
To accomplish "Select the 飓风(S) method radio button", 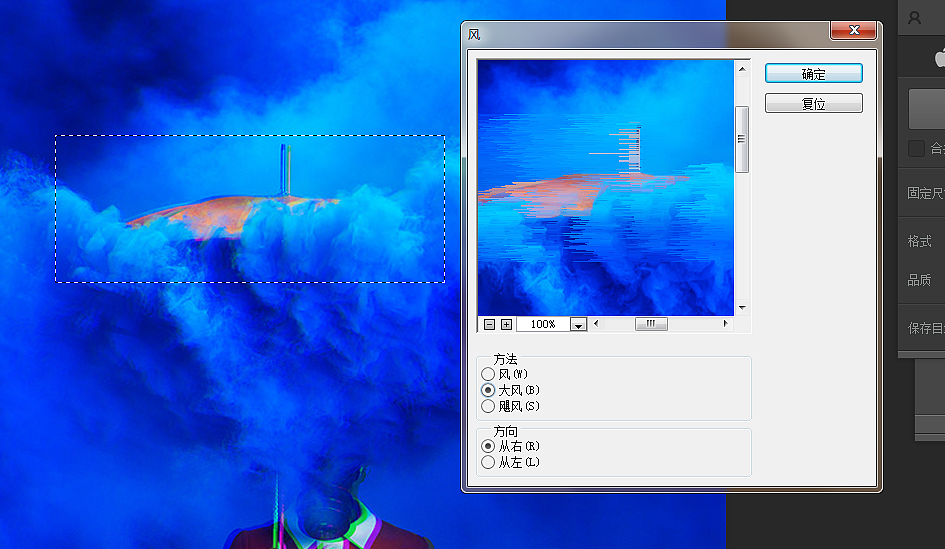I will tap(488, 407).
